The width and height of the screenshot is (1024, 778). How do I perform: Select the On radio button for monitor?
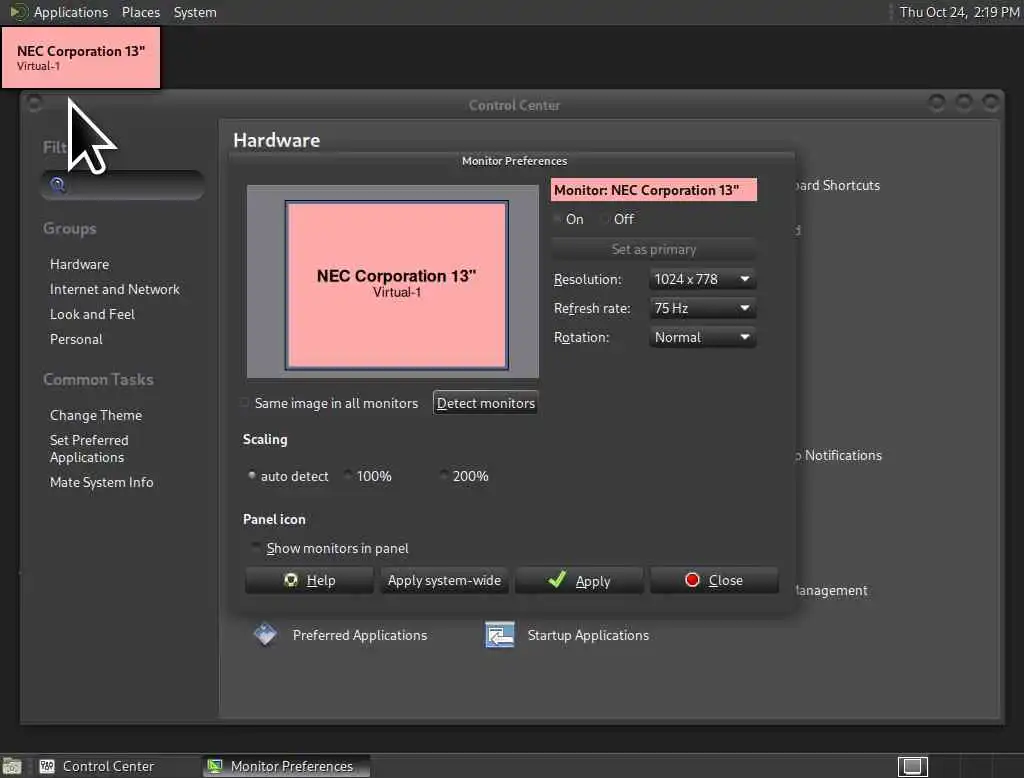click(557, 219)
